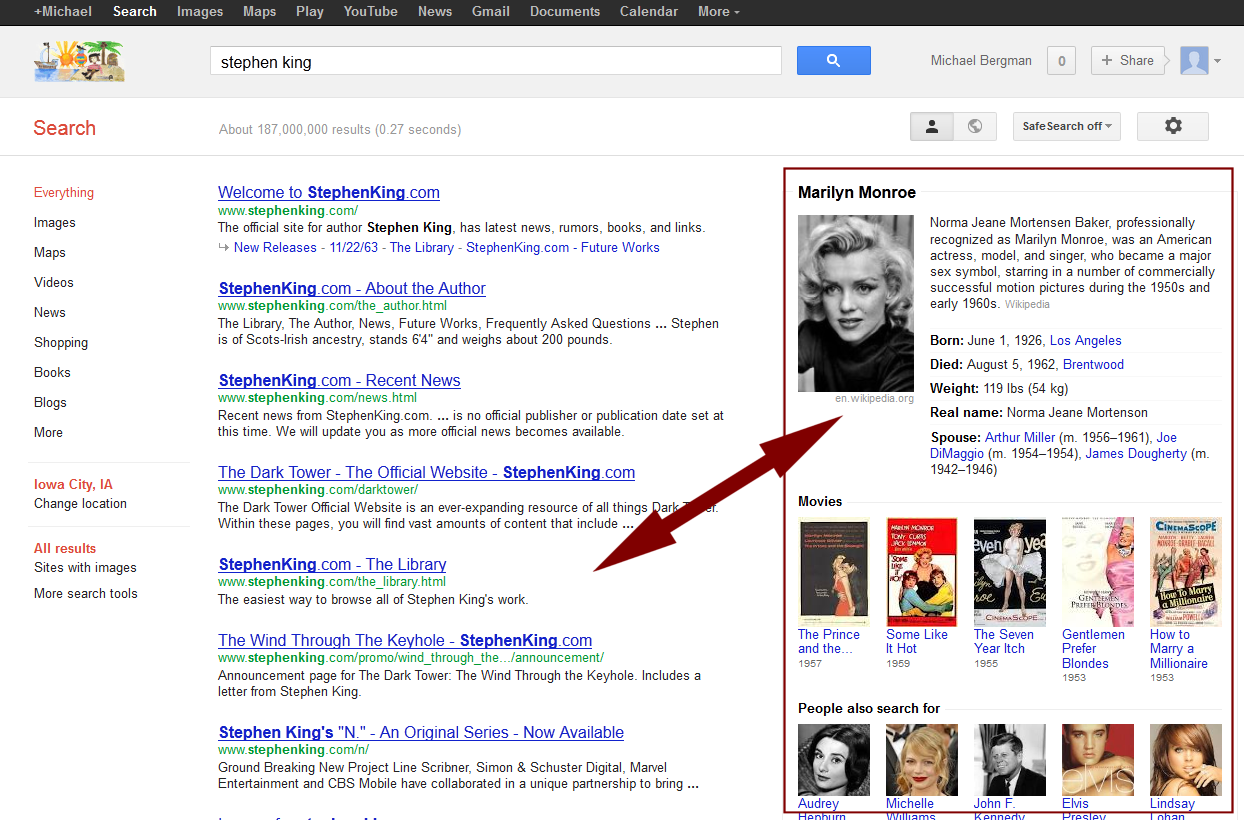
Task: Expand More in the left sidebar
Action: (48, 432)
